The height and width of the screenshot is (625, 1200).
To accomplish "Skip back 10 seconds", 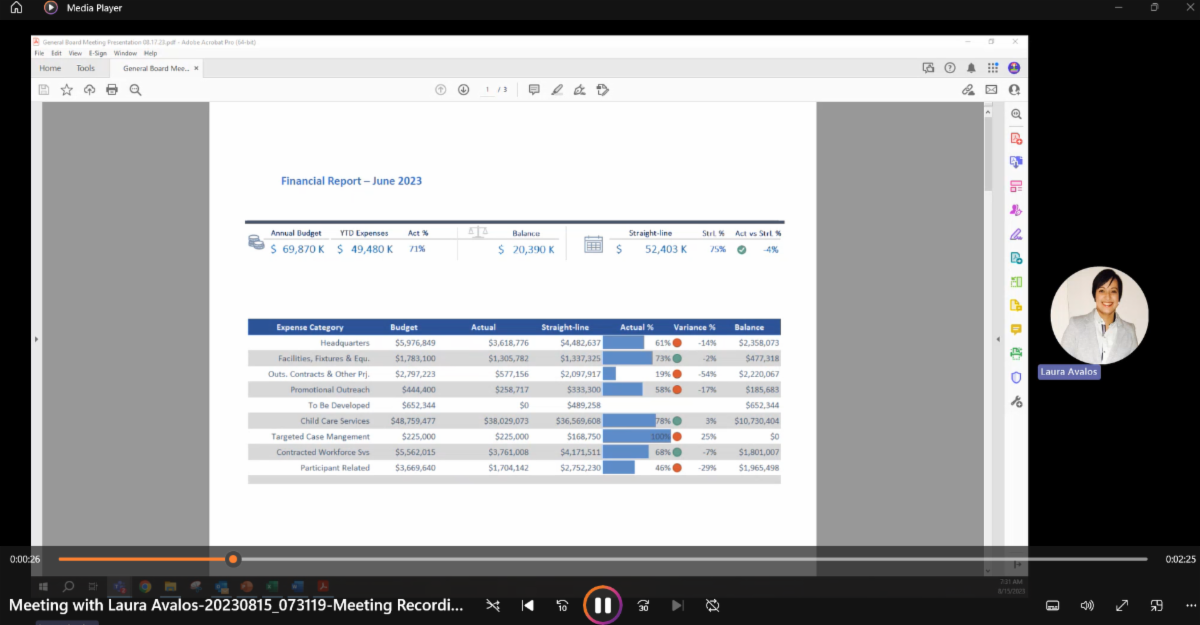I will pos(562,605).
